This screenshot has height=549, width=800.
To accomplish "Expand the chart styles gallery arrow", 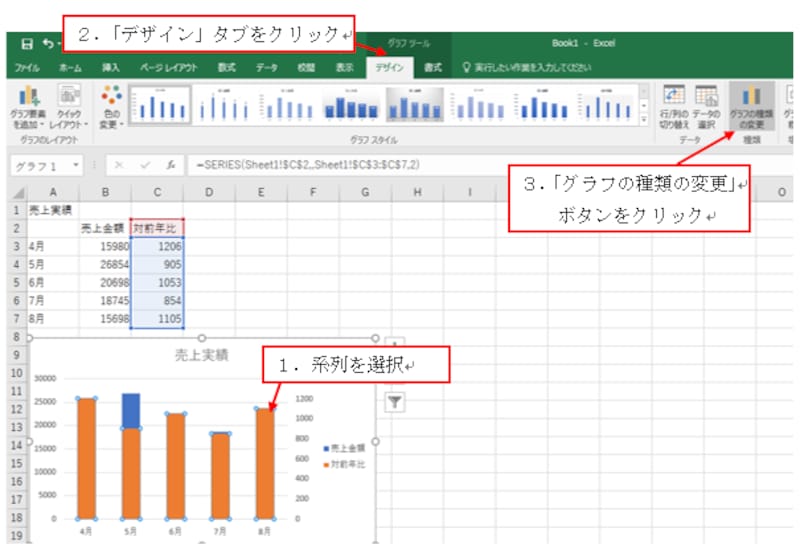I will (644, 119).
